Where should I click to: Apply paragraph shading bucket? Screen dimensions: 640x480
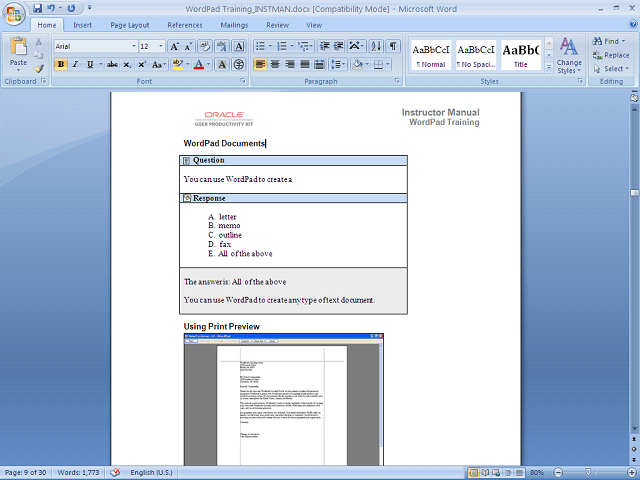pos(358,64)
